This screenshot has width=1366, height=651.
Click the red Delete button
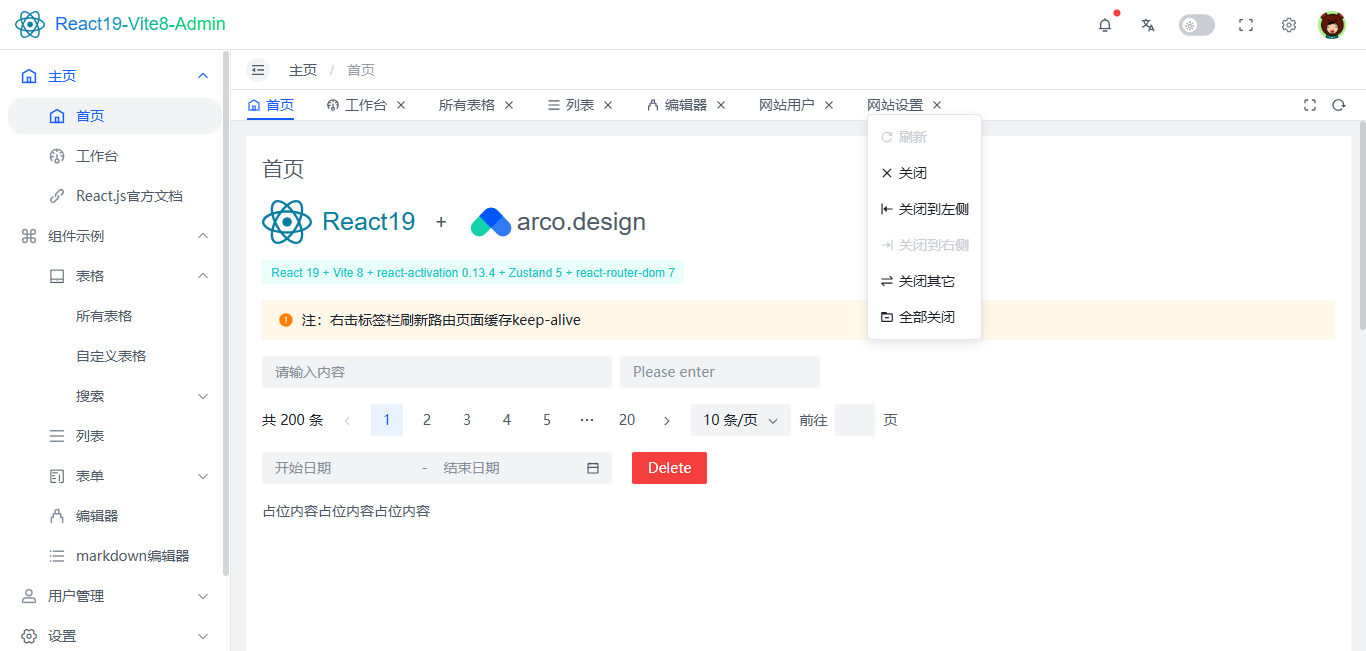[x=669, y=468]
